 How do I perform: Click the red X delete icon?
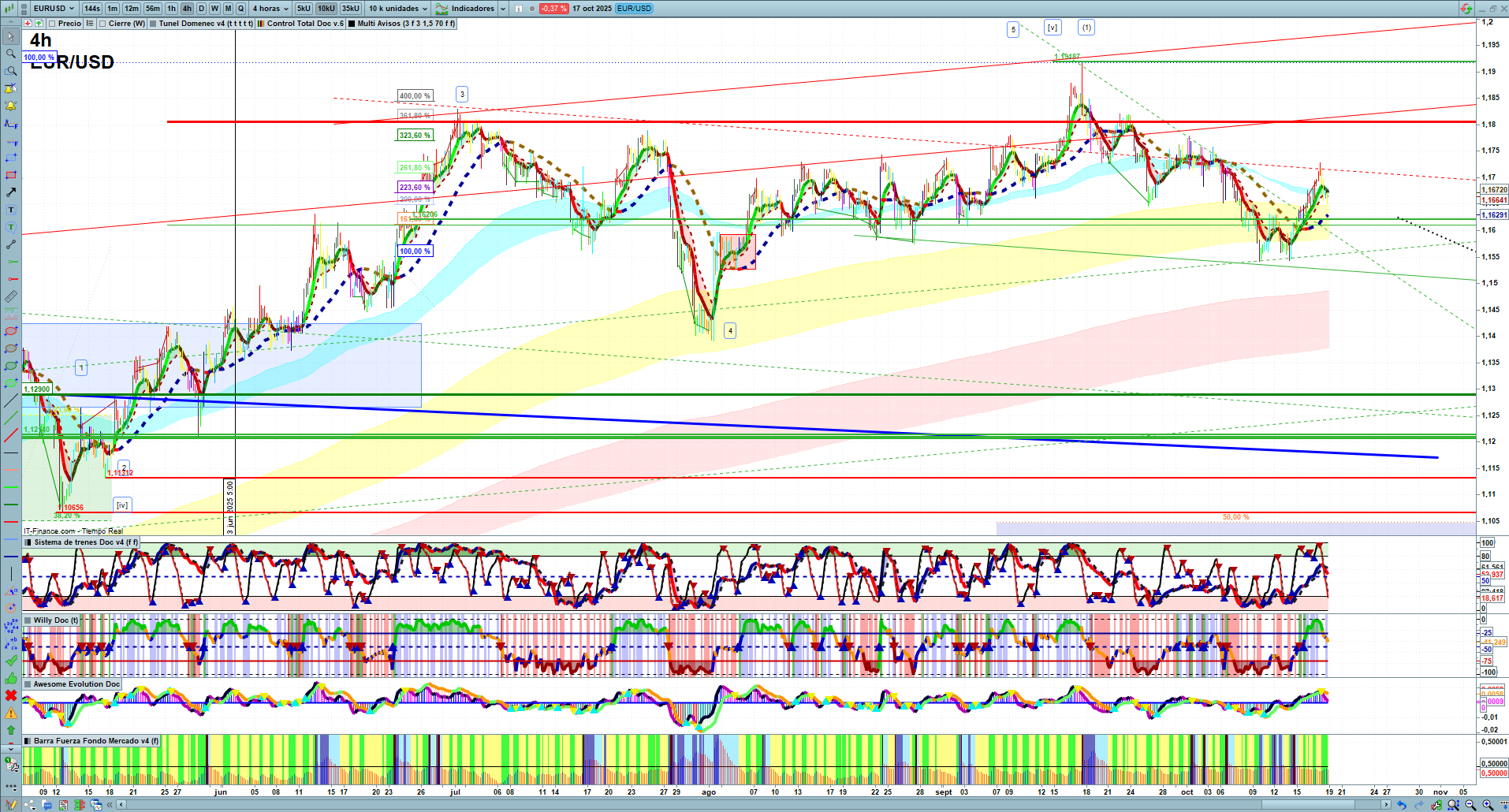click(x=11, y=695)
